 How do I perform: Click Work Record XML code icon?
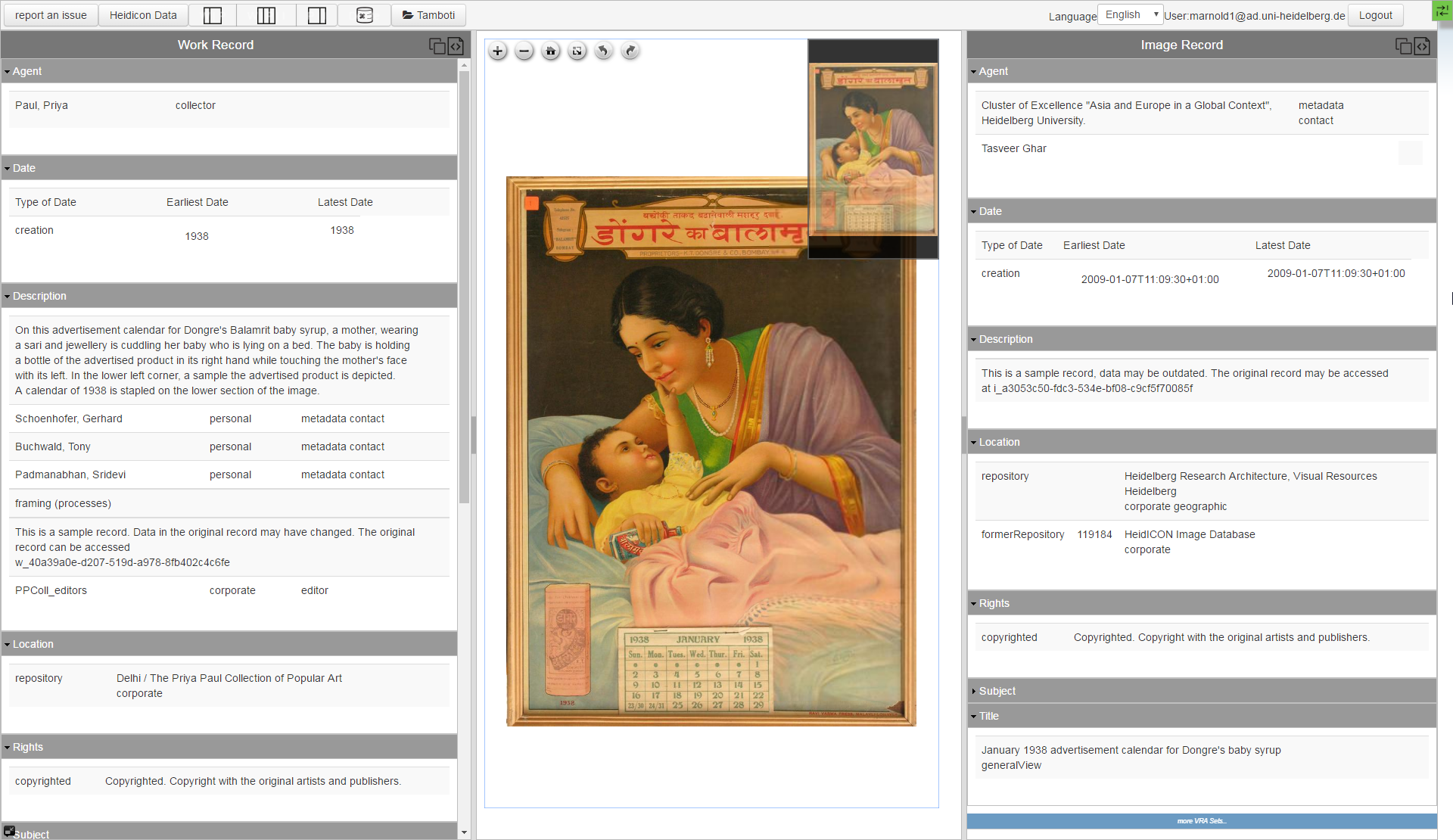pos(456,46)
